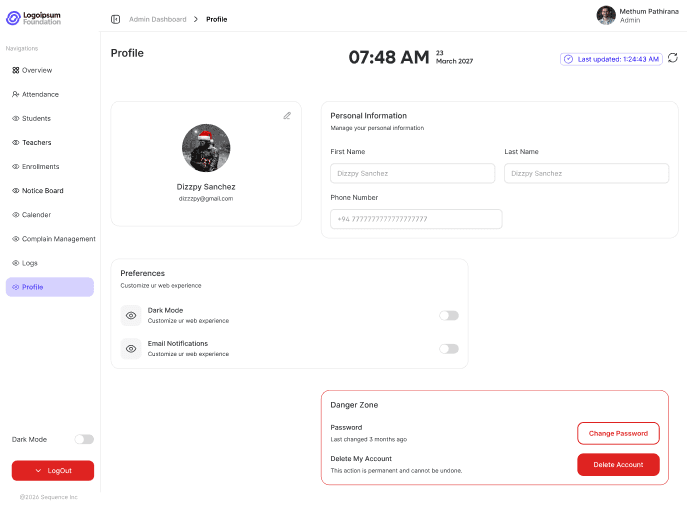
Task: Click the Attendance person icon
Action: (x=16, y=94)
